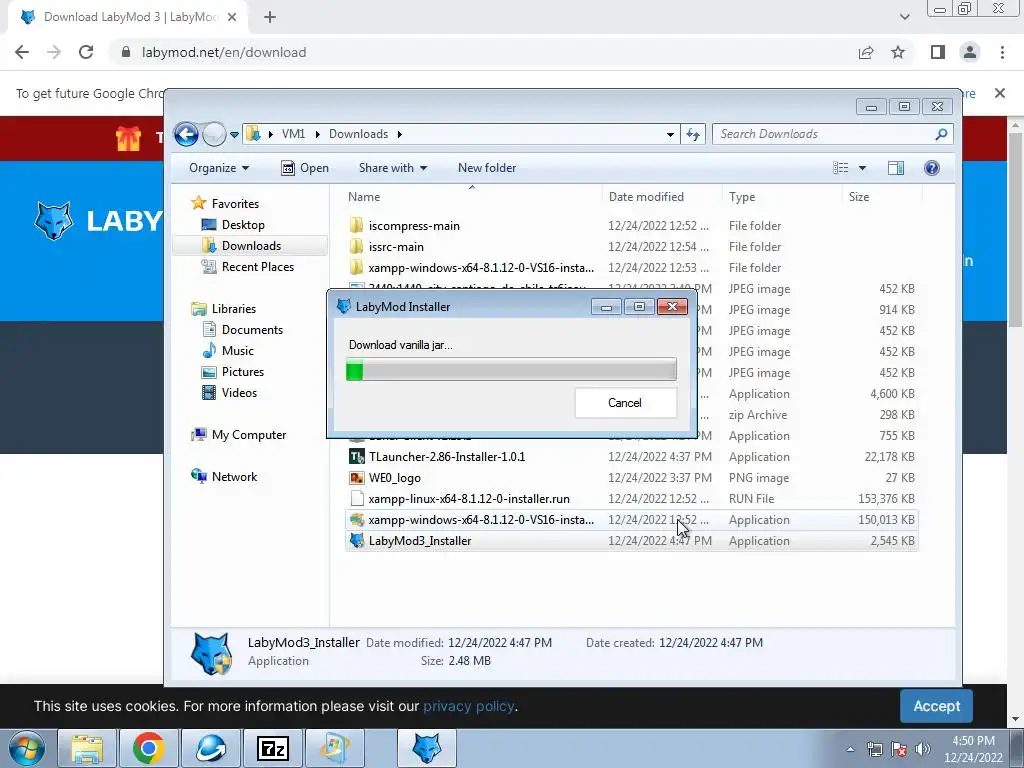
Task: Reload the Chrome page
Action: [x=86, y=52]
